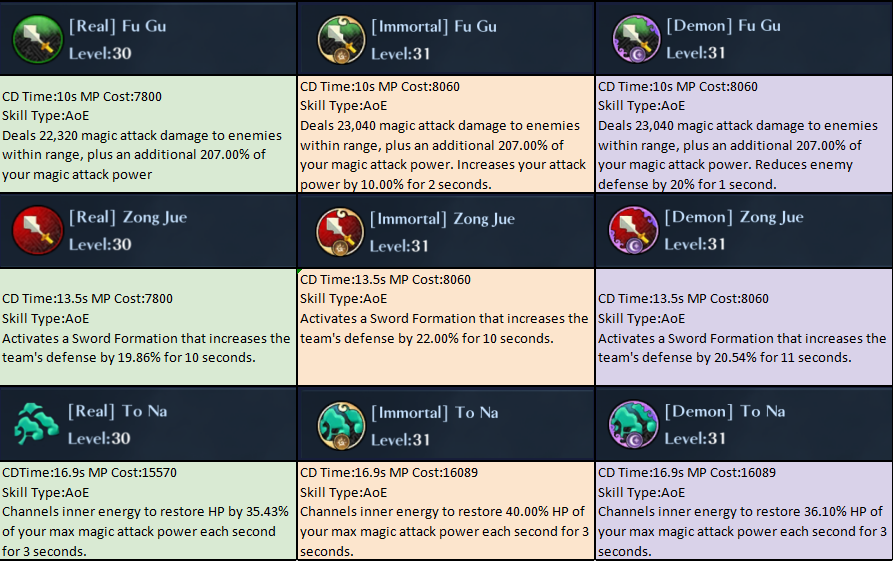Click the orange [Immortal] Fu Gu description panel
The width and height of the screenshot is (893, 561).
(x=445, y=135)
